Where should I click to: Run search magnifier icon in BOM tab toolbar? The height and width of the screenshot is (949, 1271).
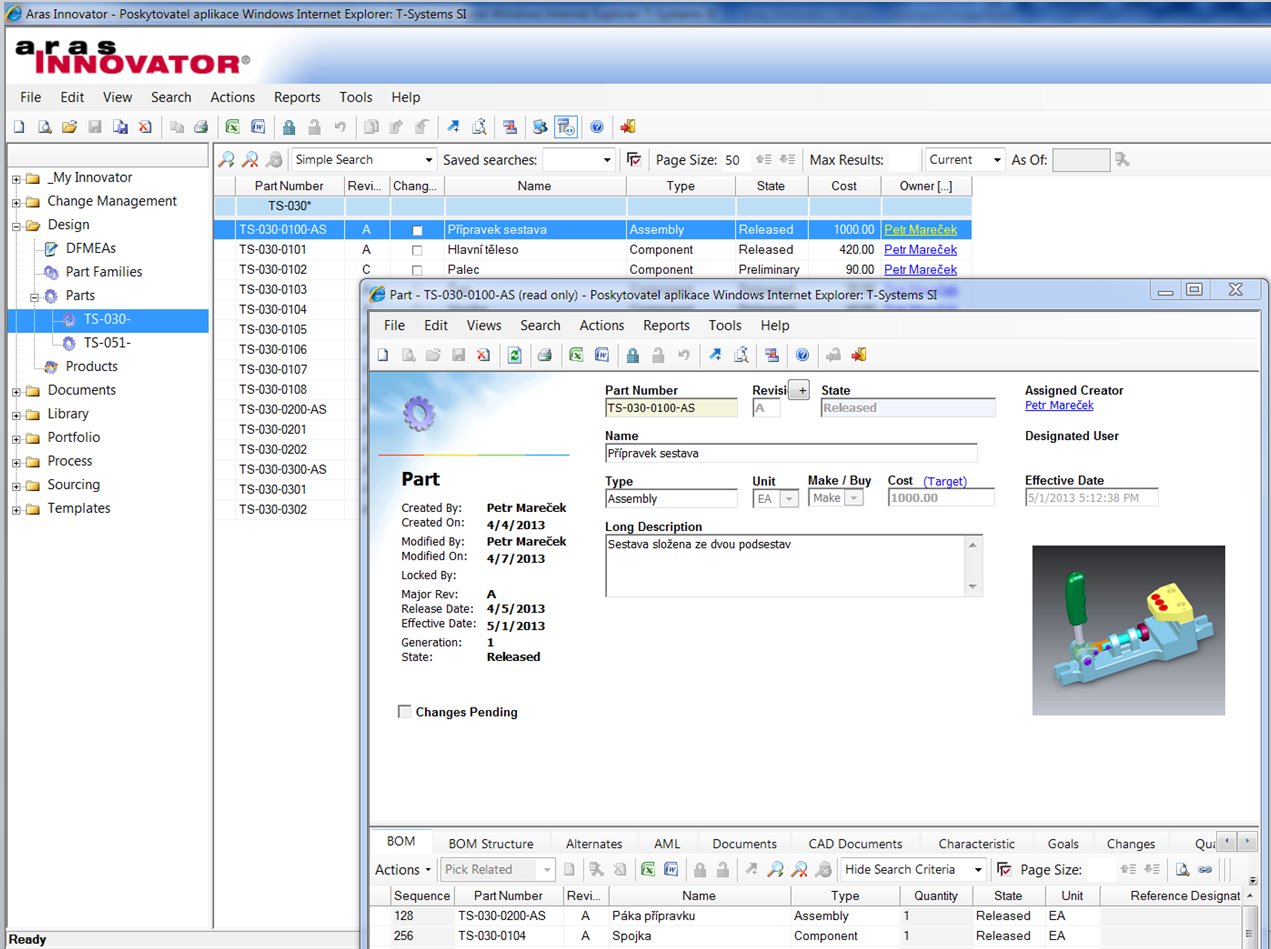775,870
